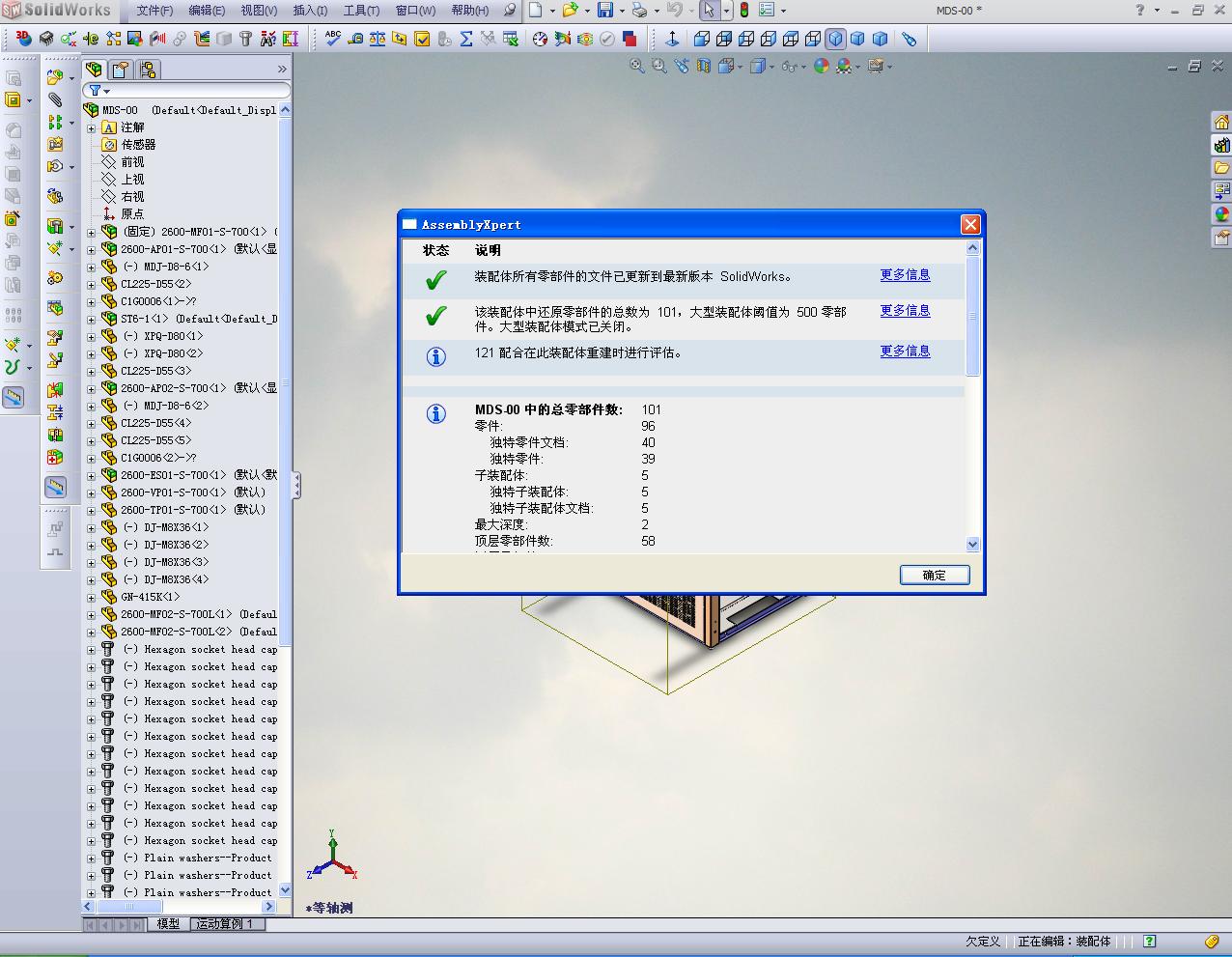
Task: Close the AssemblyXpert dialog
Action: tap(970, 224)
